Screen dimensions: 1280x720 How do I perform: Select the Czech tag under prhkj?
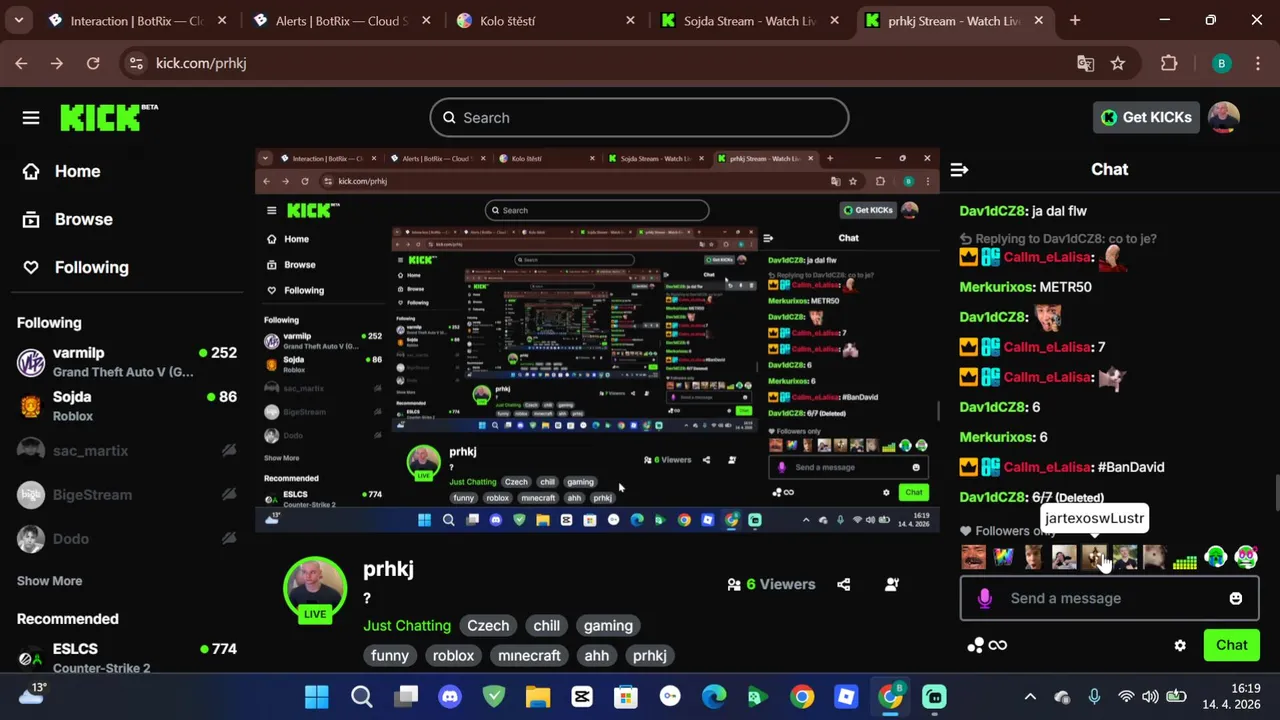coord(488,626)
